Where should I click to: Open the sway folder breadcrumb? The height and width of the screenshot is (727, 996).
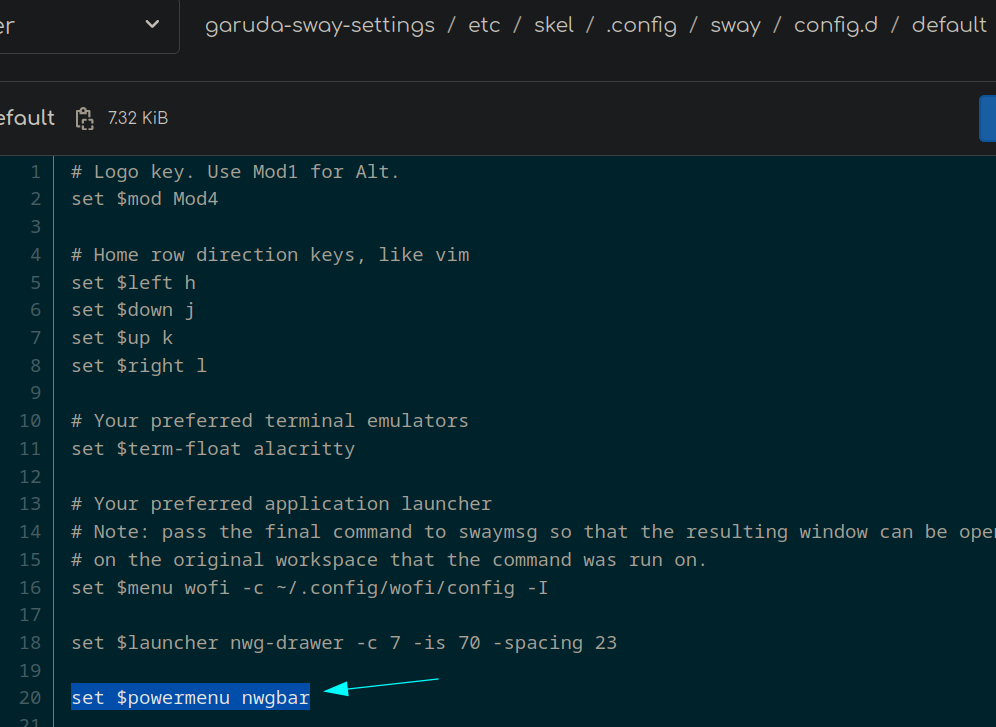point(736,26)
